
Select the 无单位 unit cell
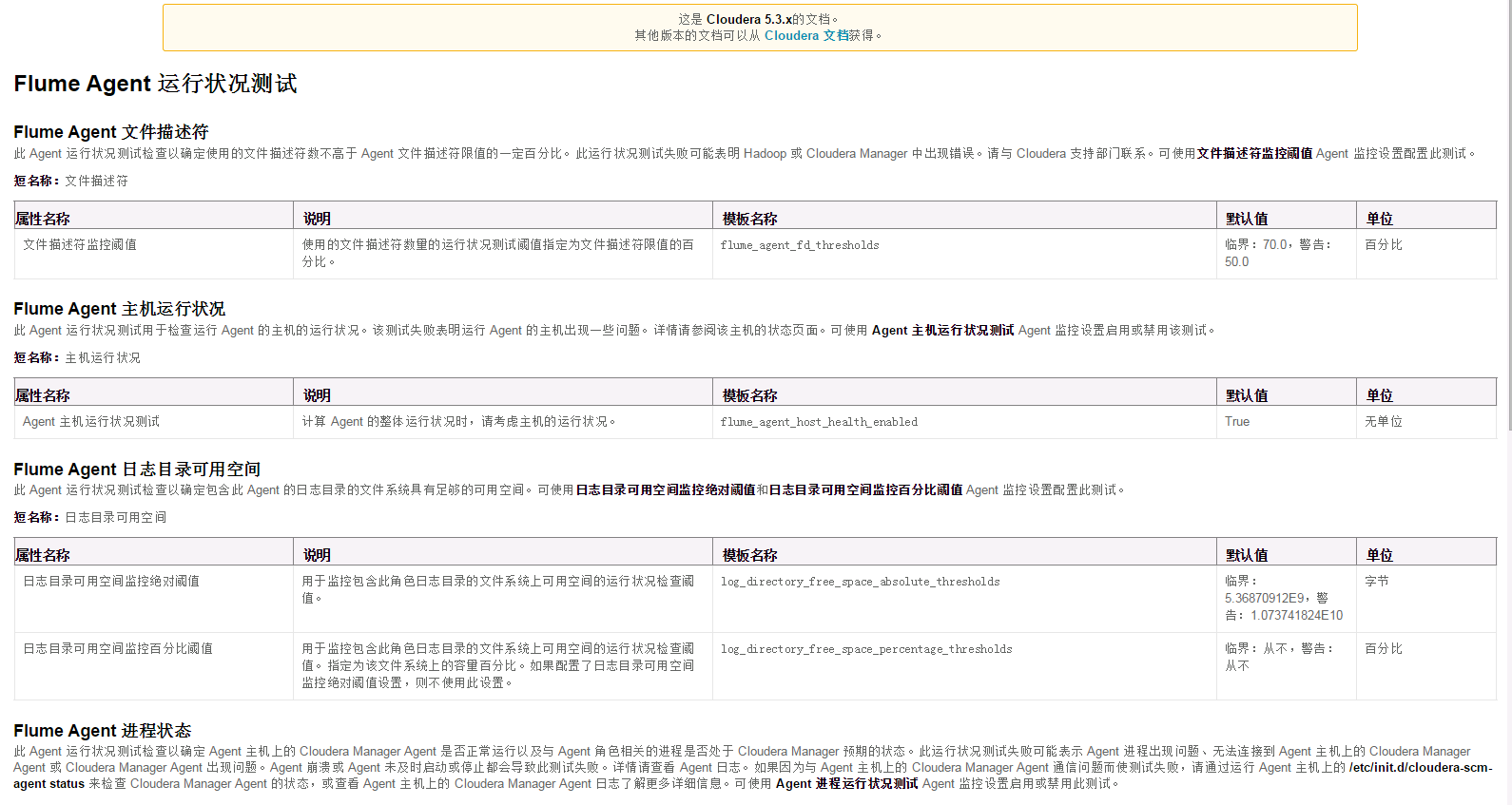(x=1425, y=422)
